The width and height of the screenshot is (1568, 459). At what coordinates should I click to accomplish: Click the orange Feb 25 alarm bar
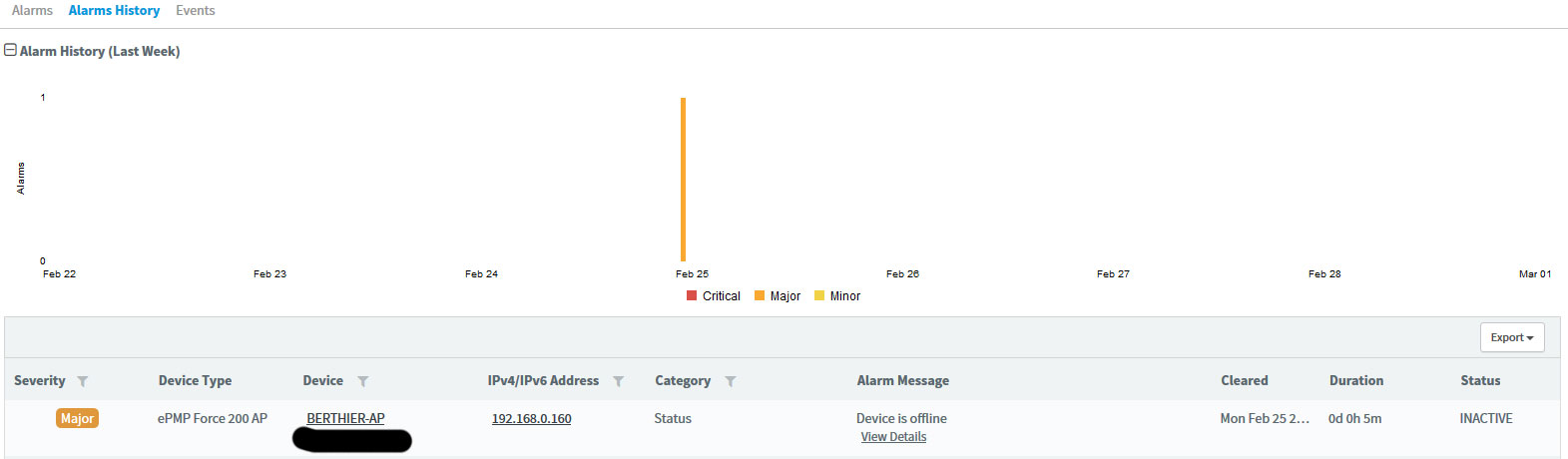pos(684,180)
